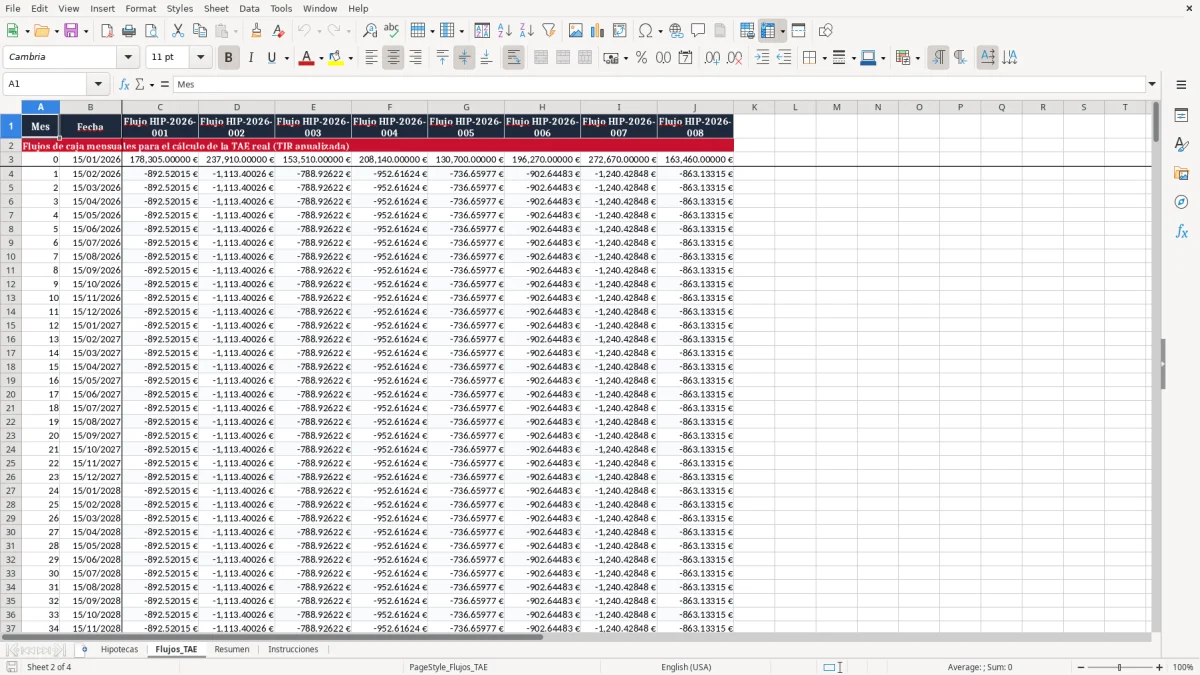Open the Paste options dropdown arrow
Screen dimensions: 1200x675
click(236, 31)
